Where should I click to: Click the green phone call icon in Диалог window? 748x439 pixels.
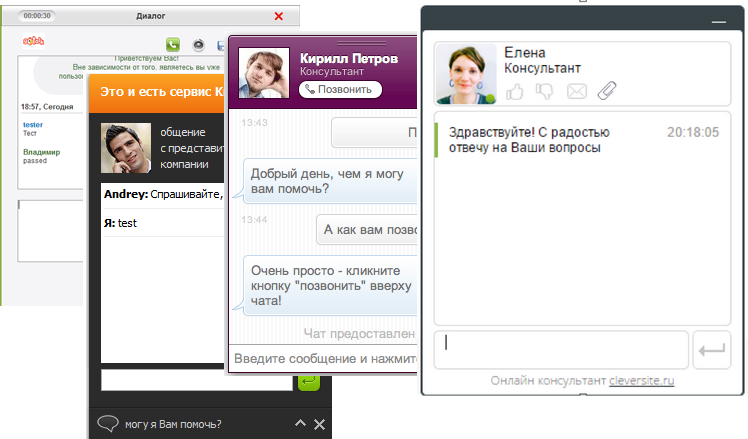173,44
